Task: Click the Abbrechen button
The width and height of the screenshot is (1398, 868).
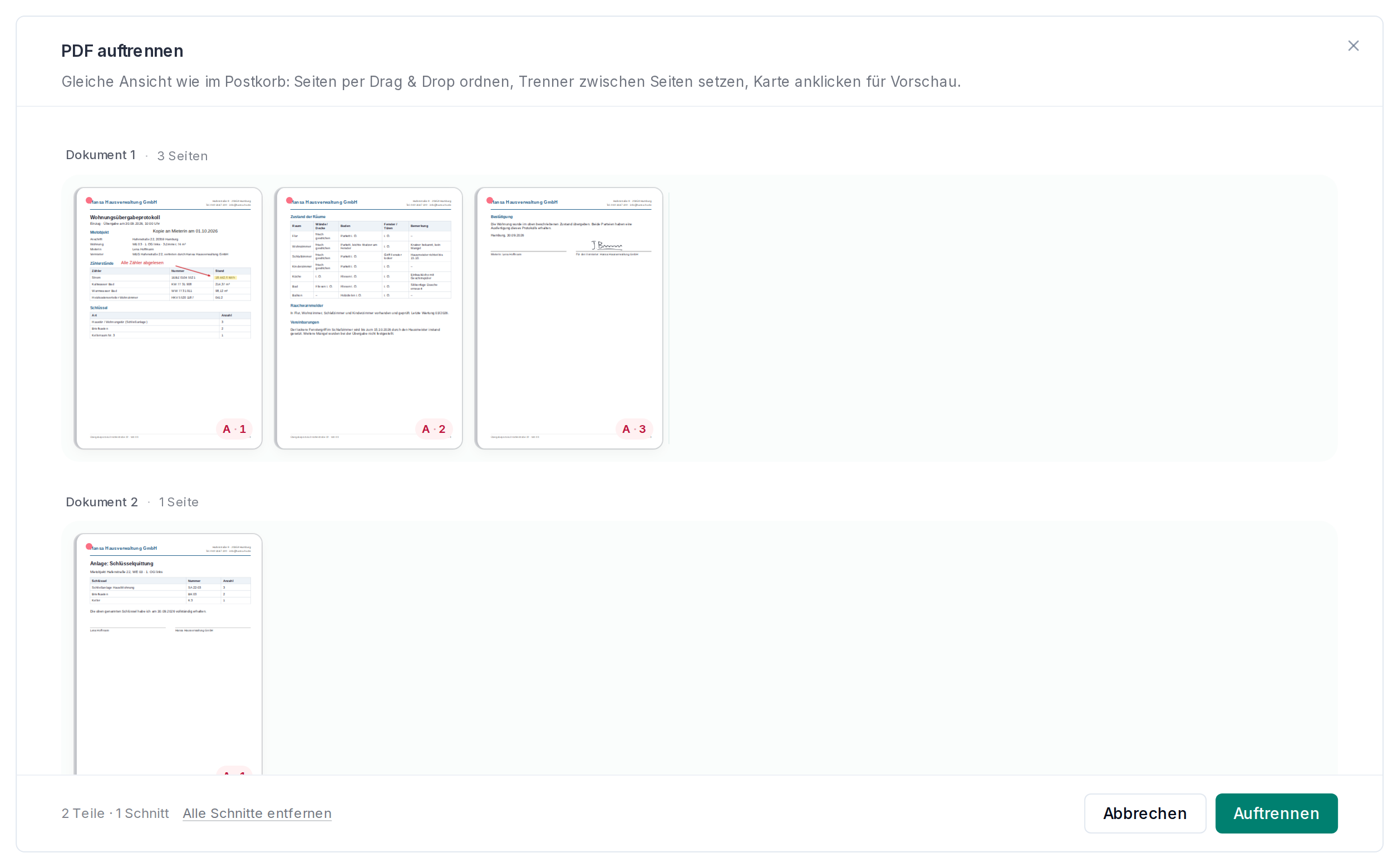Action: point(1144,813)
